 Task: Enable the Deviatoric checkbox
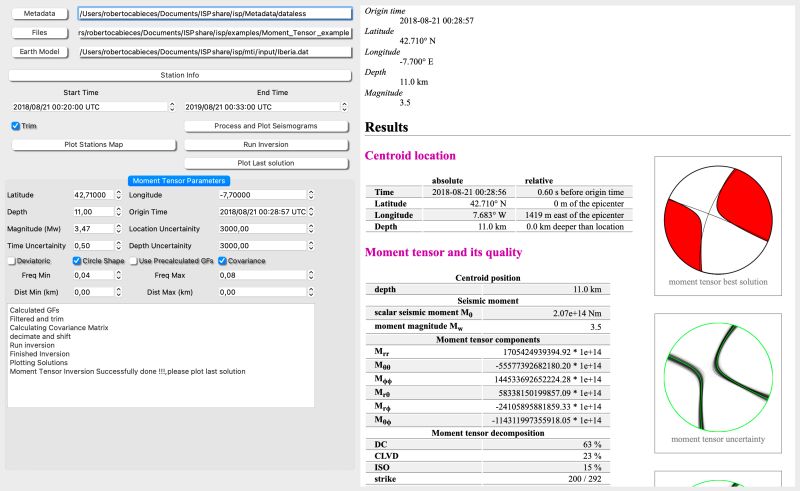coord(11,261)
